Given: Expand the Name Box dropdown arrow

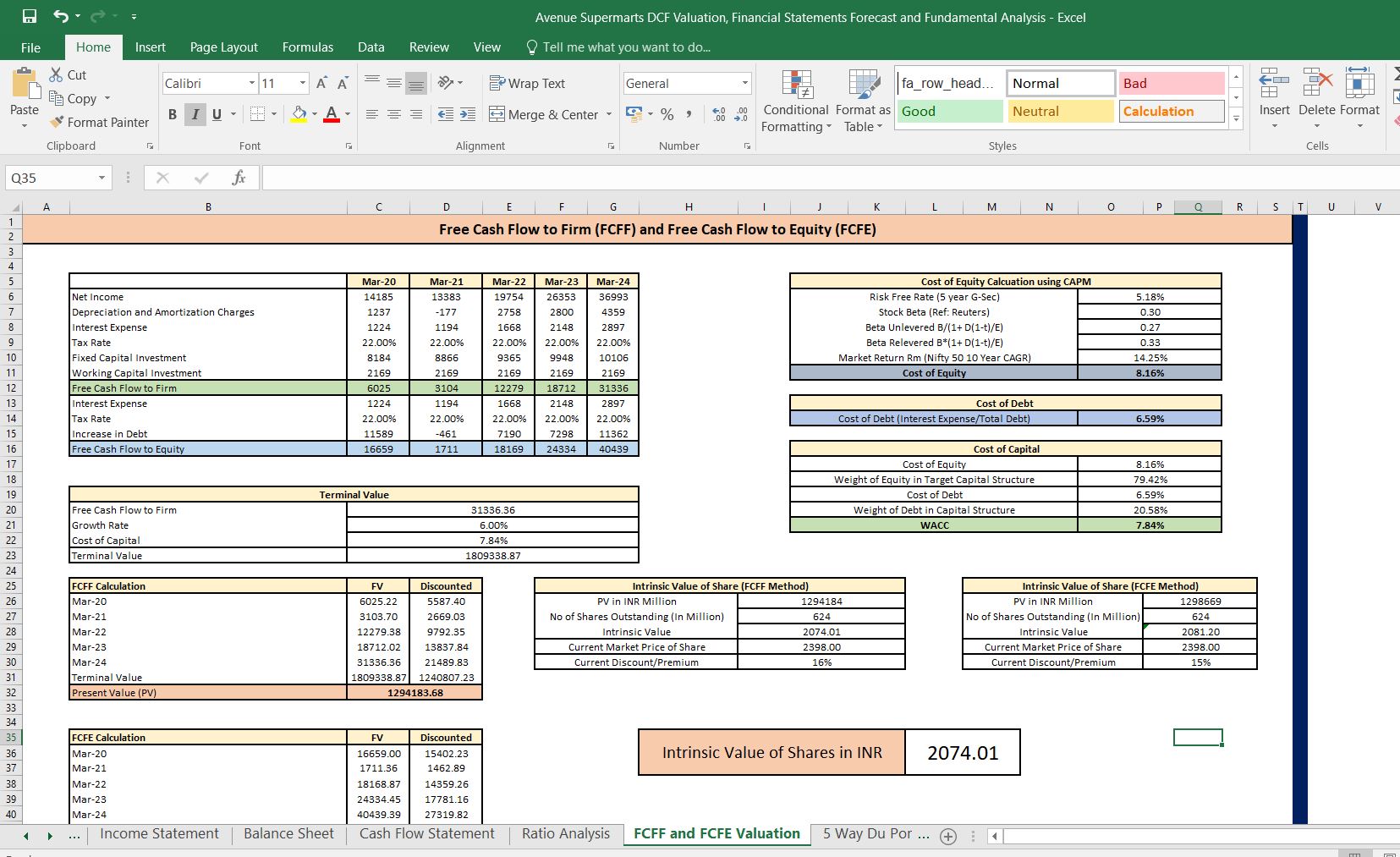Looking at the screenshot, I should 102,178.
